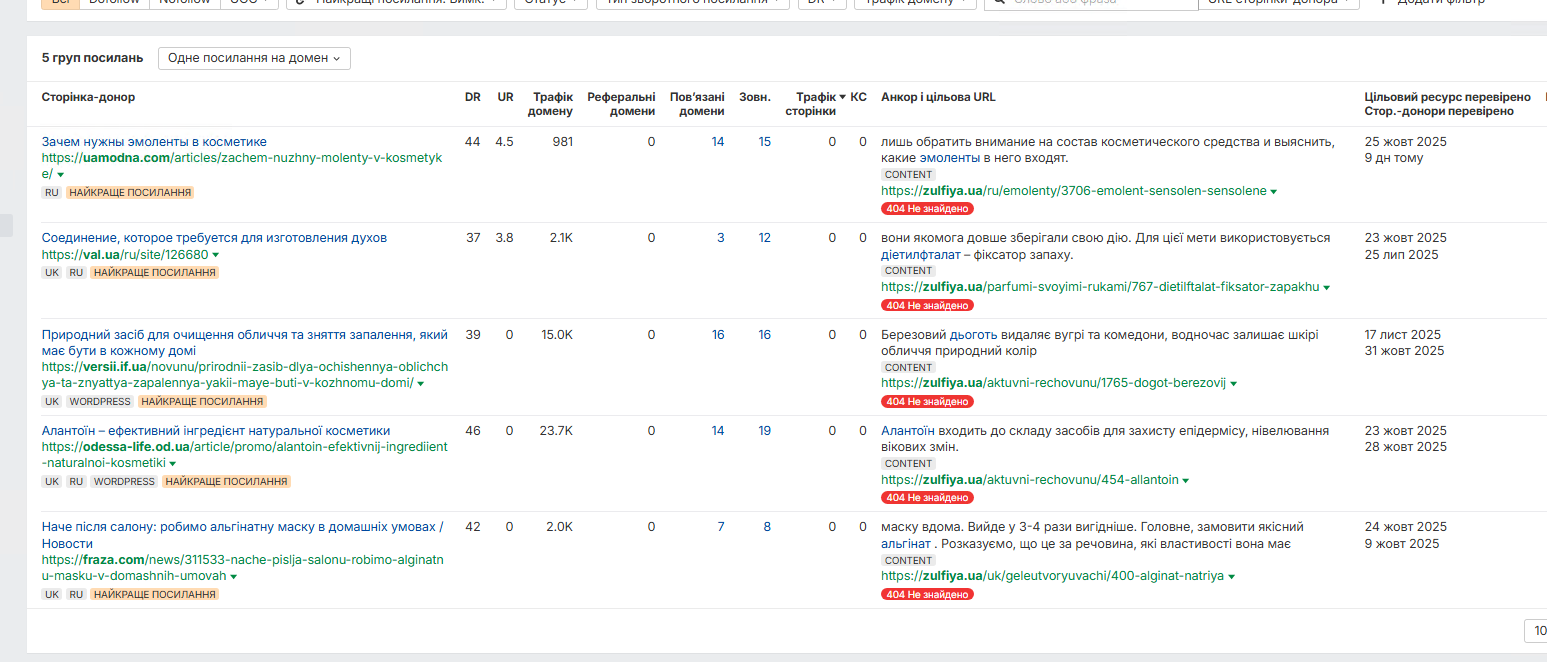Click '9 дн тому' in uamodna row
Screen dimensions: 1547x662
tap(1394, 158)
